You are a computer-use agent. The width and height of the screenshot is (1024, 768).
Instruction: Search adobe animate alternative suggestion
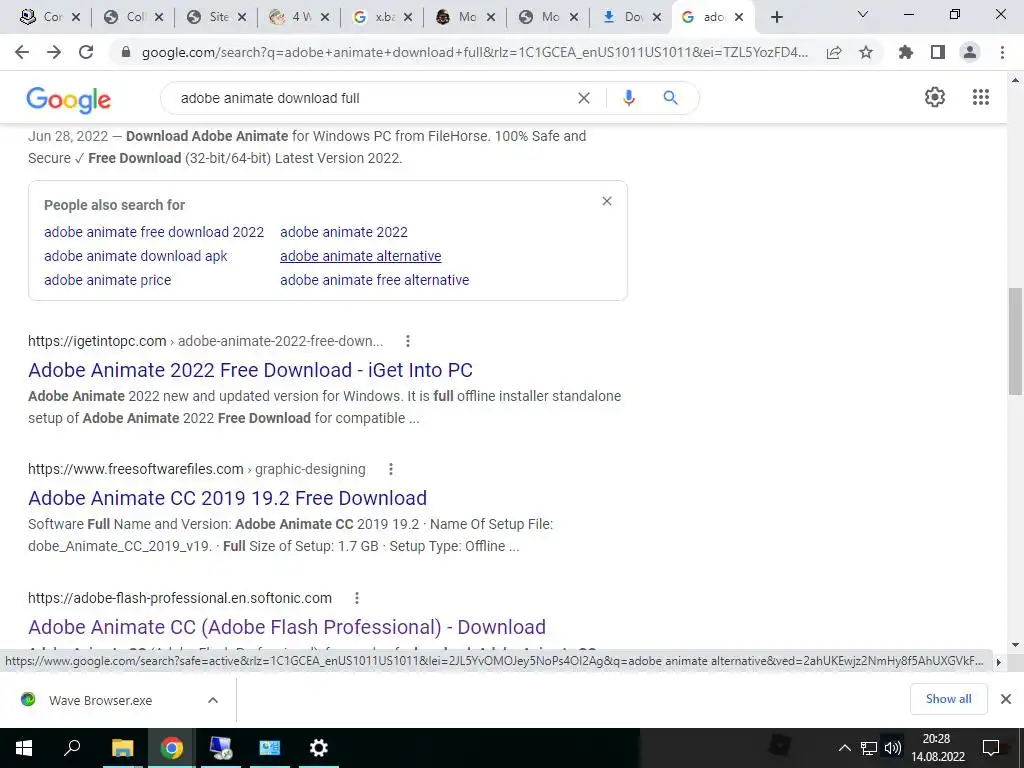(x=360, y=256)
